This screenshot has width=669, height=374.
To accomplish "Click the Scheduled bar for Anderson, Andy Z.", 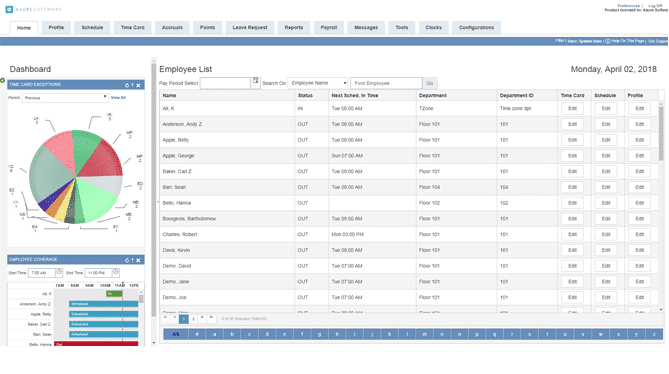I will tap(104, 304).
